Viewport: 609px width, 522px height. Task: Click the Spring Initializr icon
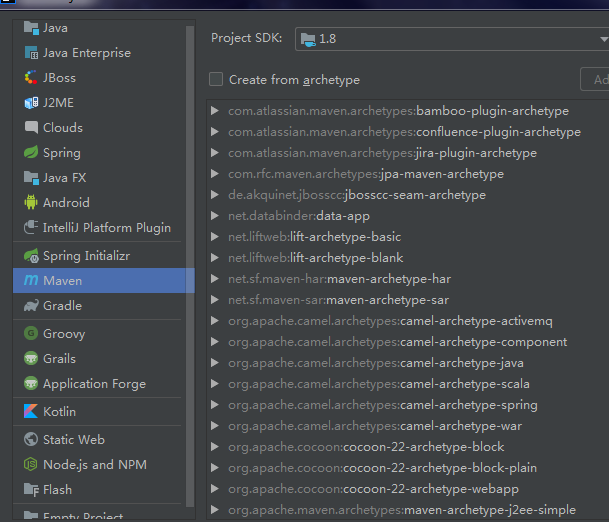[31, 256]
